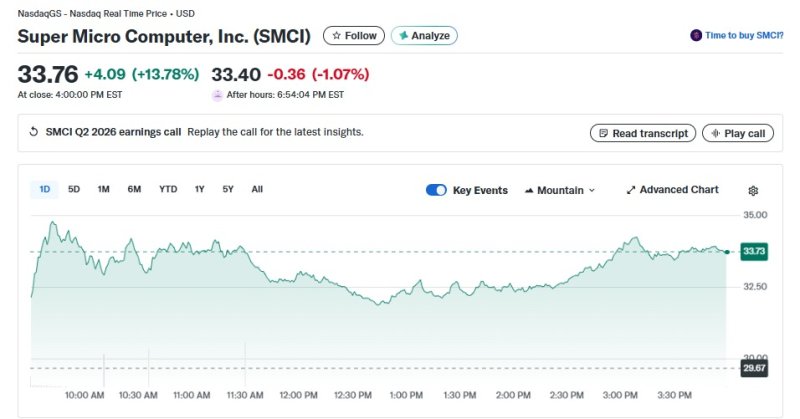The width and height of the screenshot is (800, 419).
Task: Open the Time to buy SMCI link
Action: click(744, 35)
